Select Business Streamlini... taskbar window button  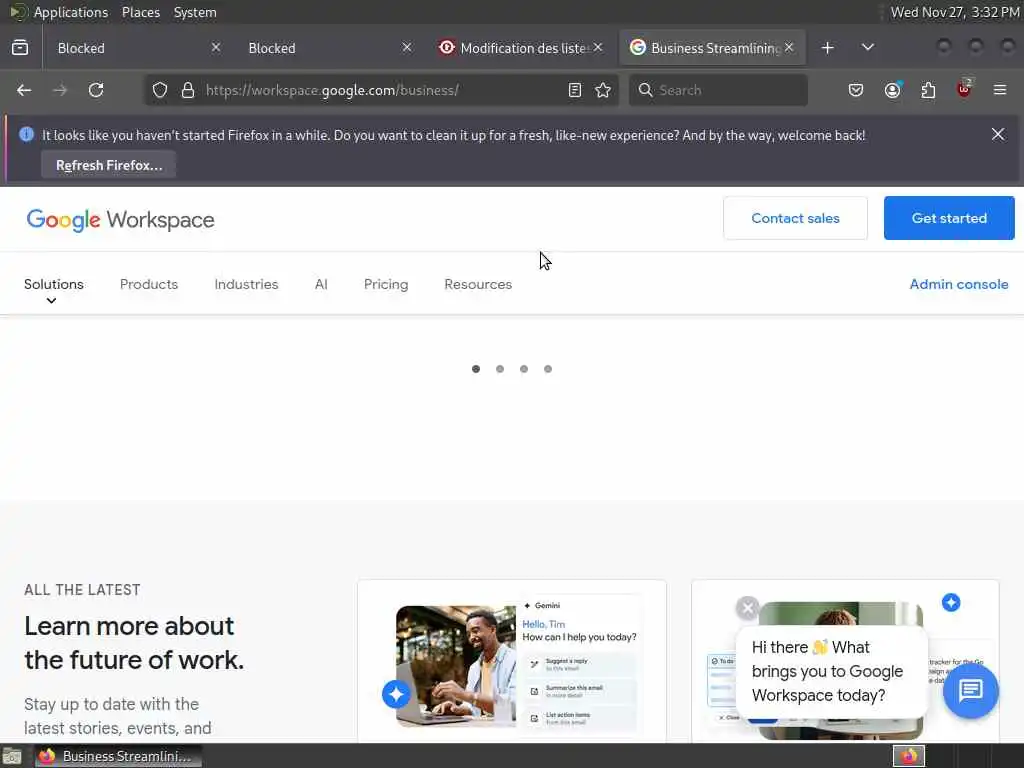(118, 756)
